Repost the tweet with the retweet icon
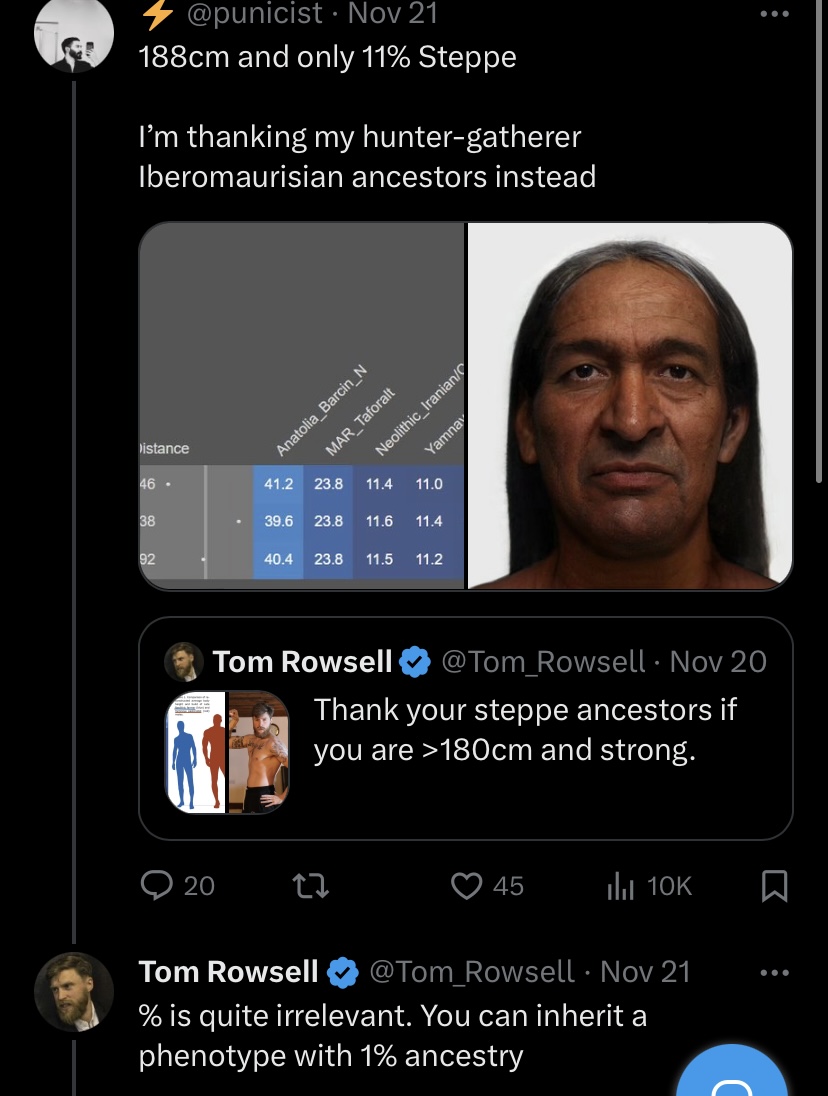This screenshot has width=828, height=1096. [310, 886]
